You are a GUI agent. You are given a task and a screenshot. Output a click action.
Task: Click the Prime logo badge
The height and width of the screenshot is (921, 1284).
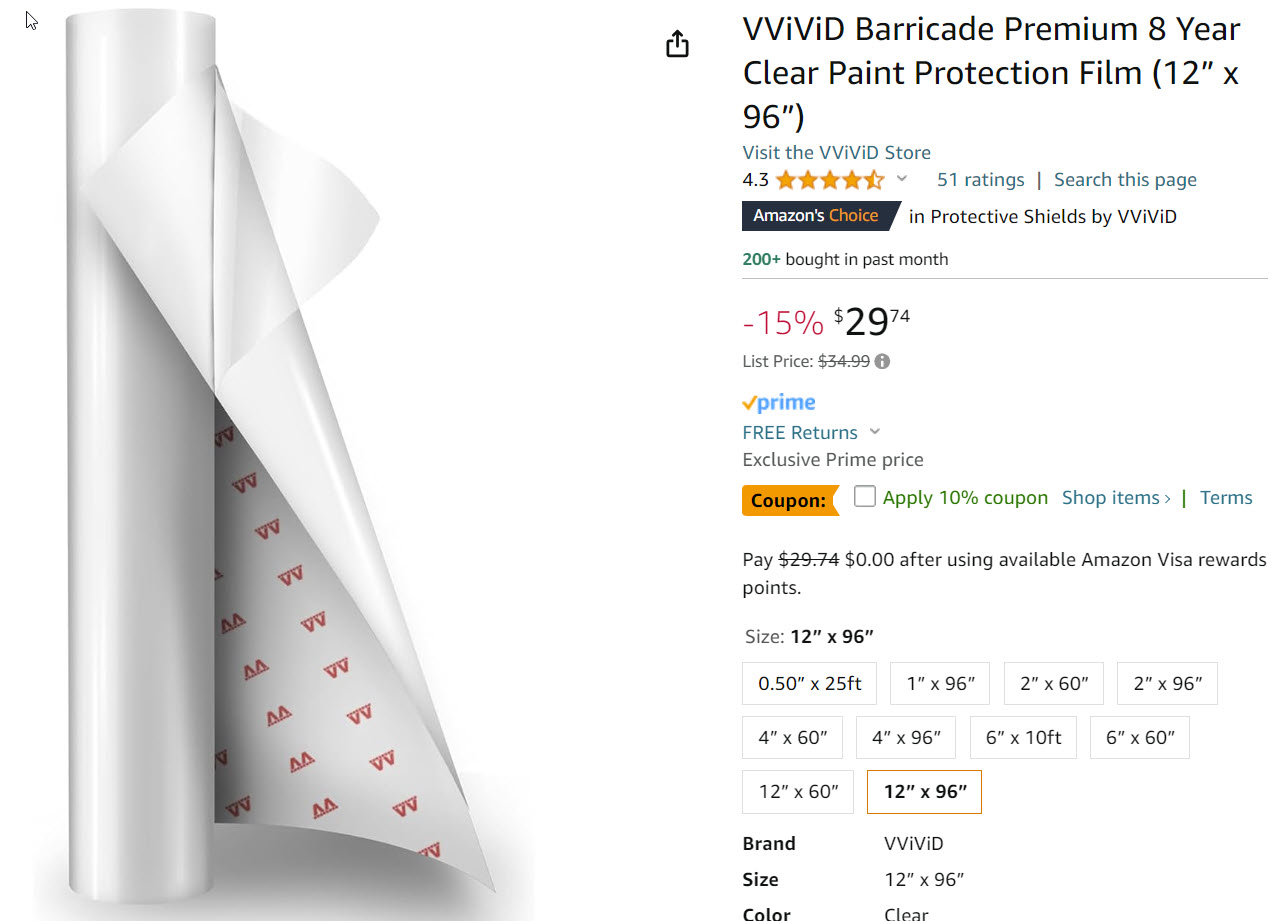(778, 403)
